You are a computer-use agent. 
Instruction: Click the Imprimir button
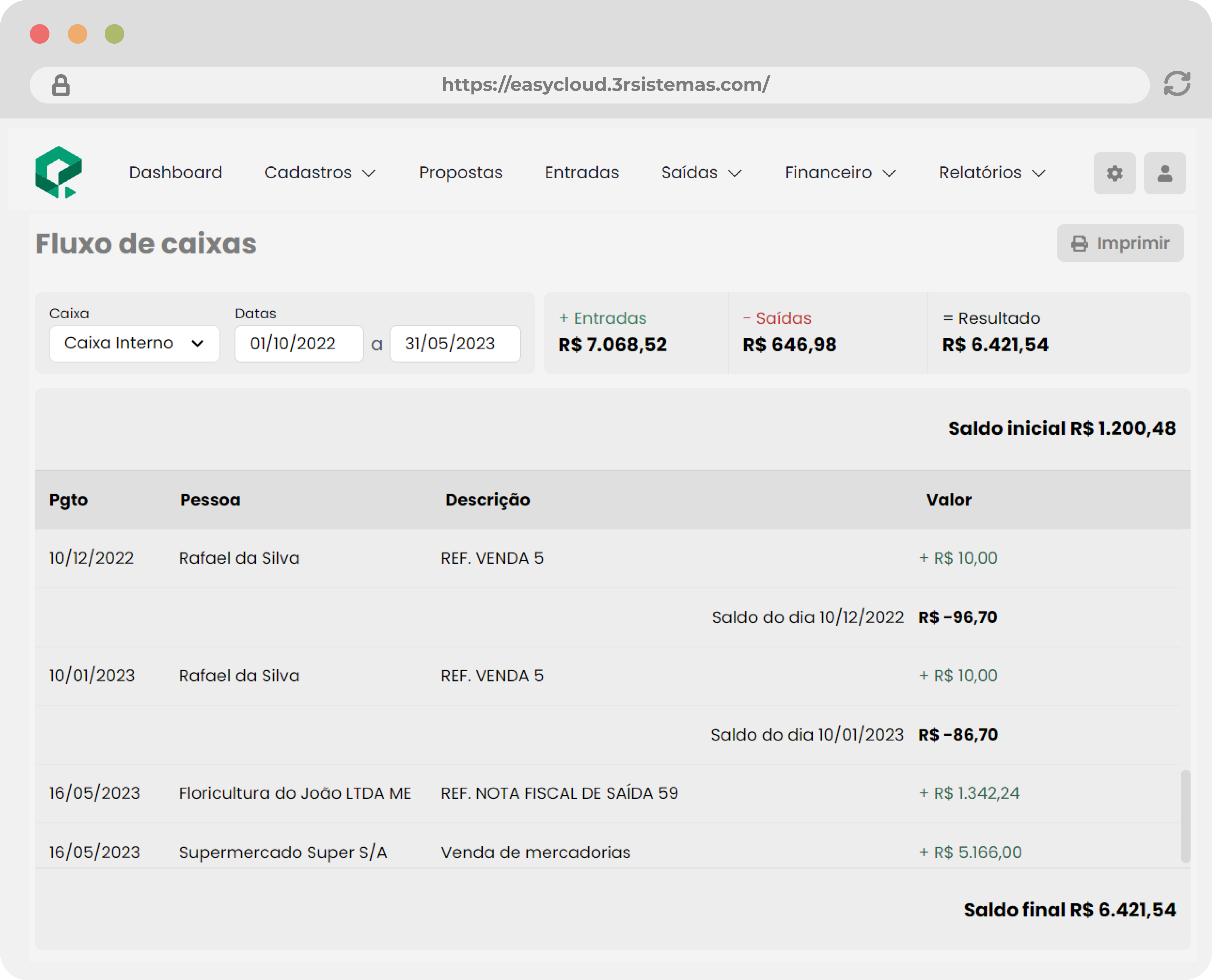(x=1120, y=243)
